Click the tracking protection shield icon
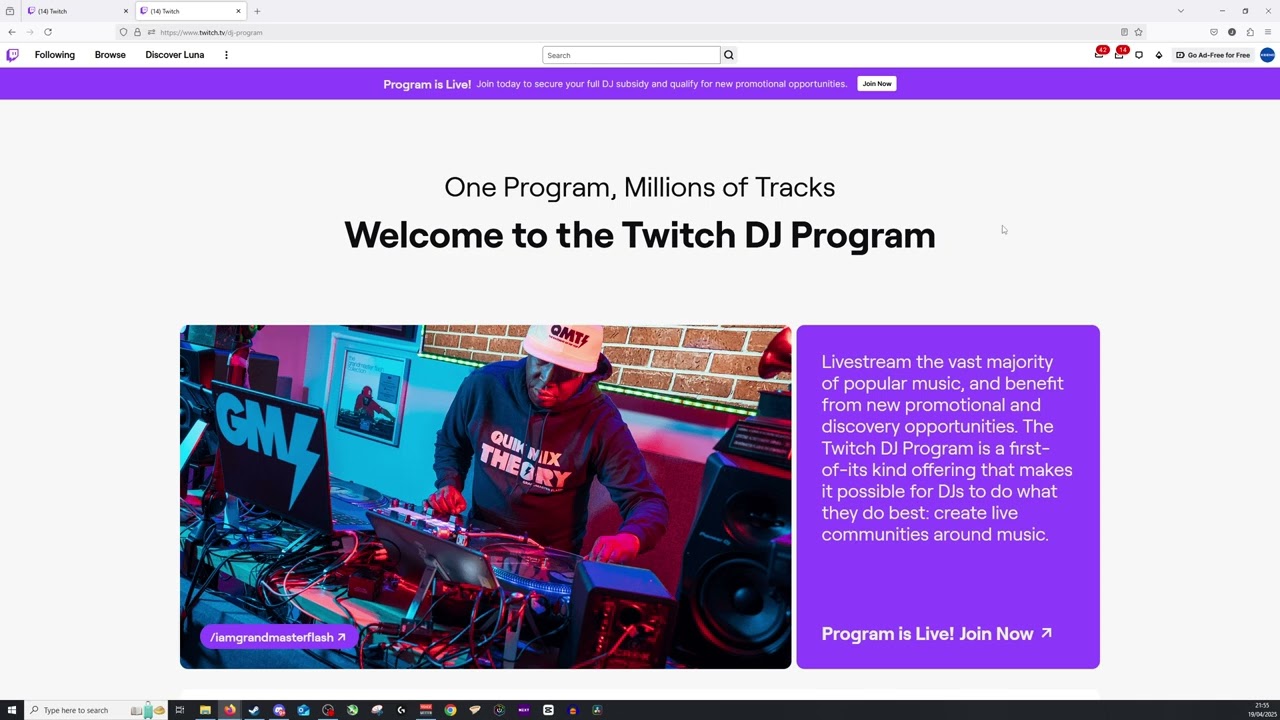The image size is (1280, 720). point(124,32)
